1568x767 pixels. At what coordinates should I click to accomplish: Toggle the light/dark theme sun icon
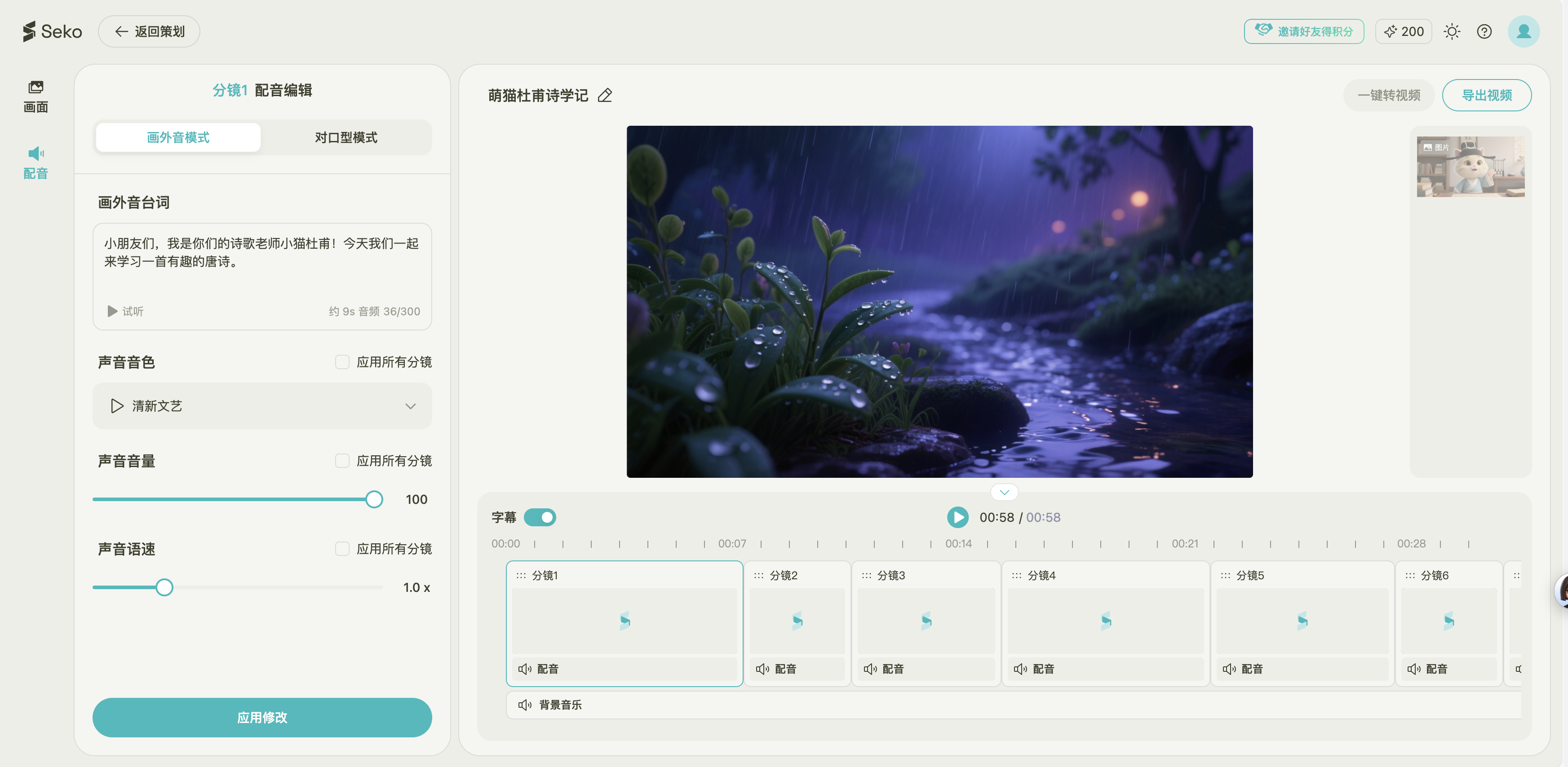point(1452,31)
